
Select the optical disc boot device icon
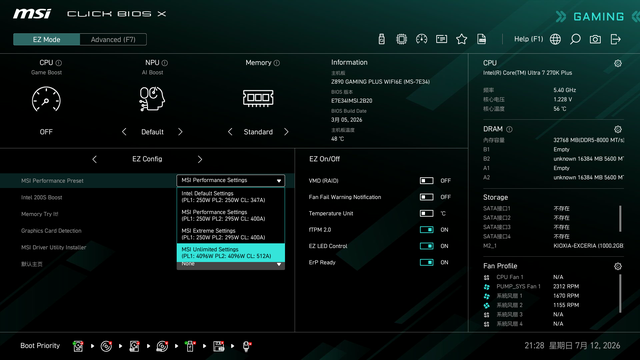[x=106, y=346]
